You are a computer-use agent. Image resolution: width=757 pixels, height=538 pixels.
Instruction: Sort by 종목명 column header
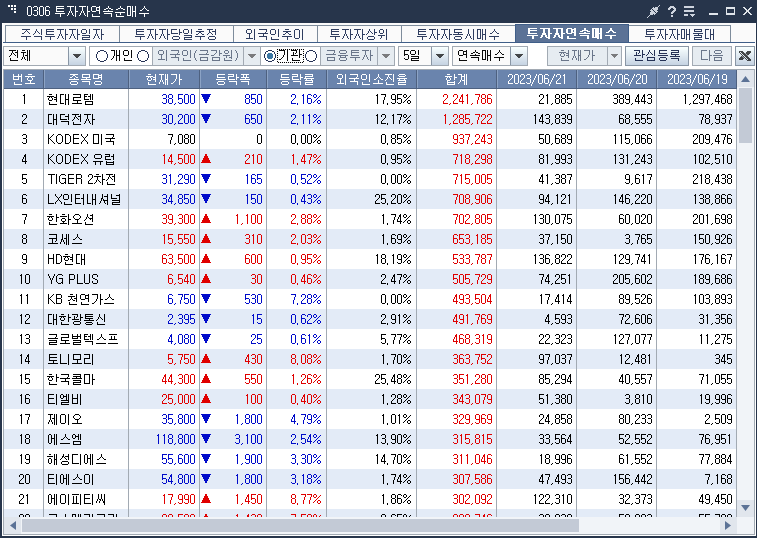coord(86,79)
